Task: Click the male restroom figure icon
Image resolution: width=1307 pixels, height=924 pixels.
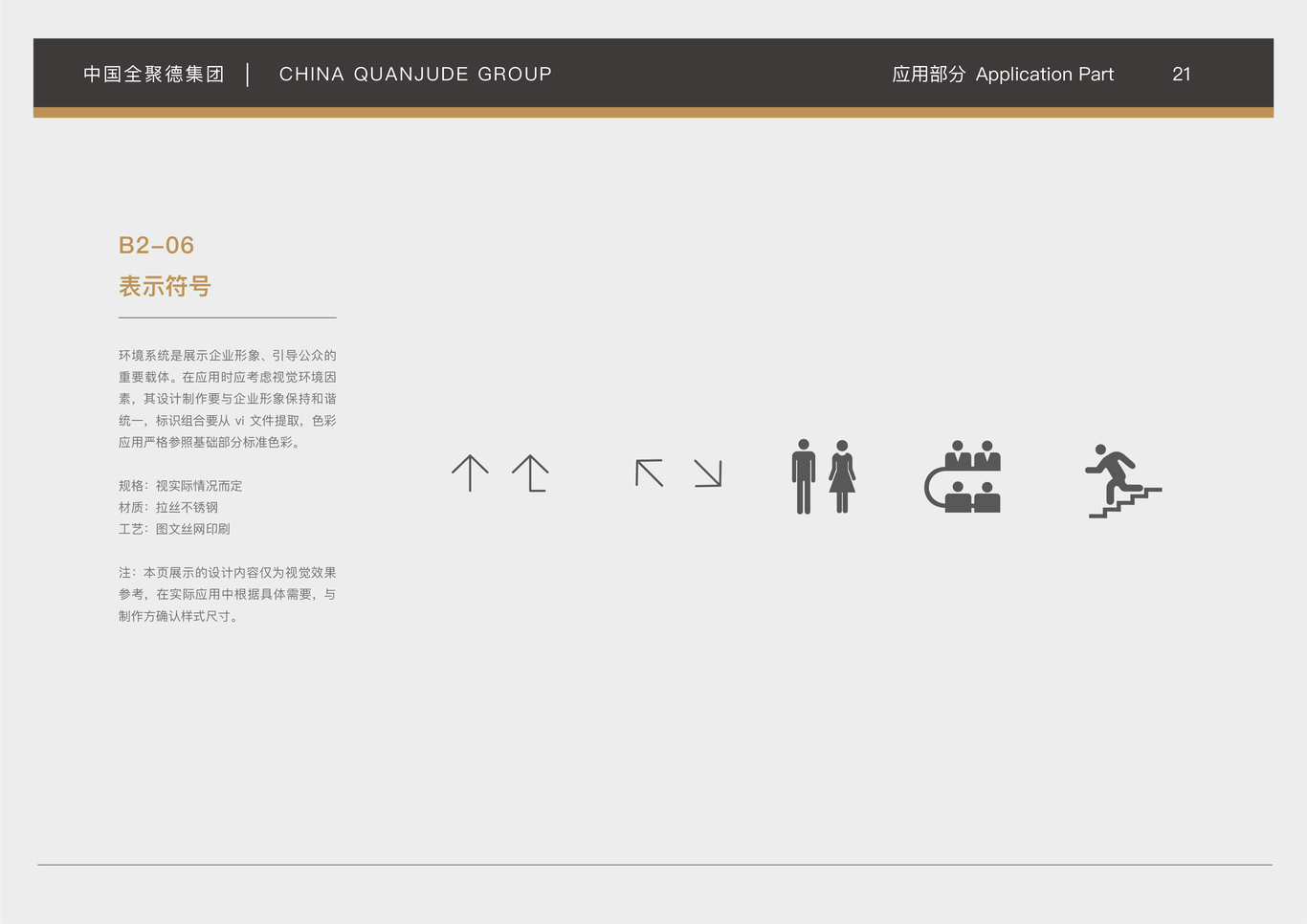Action: tap(804, 476)
